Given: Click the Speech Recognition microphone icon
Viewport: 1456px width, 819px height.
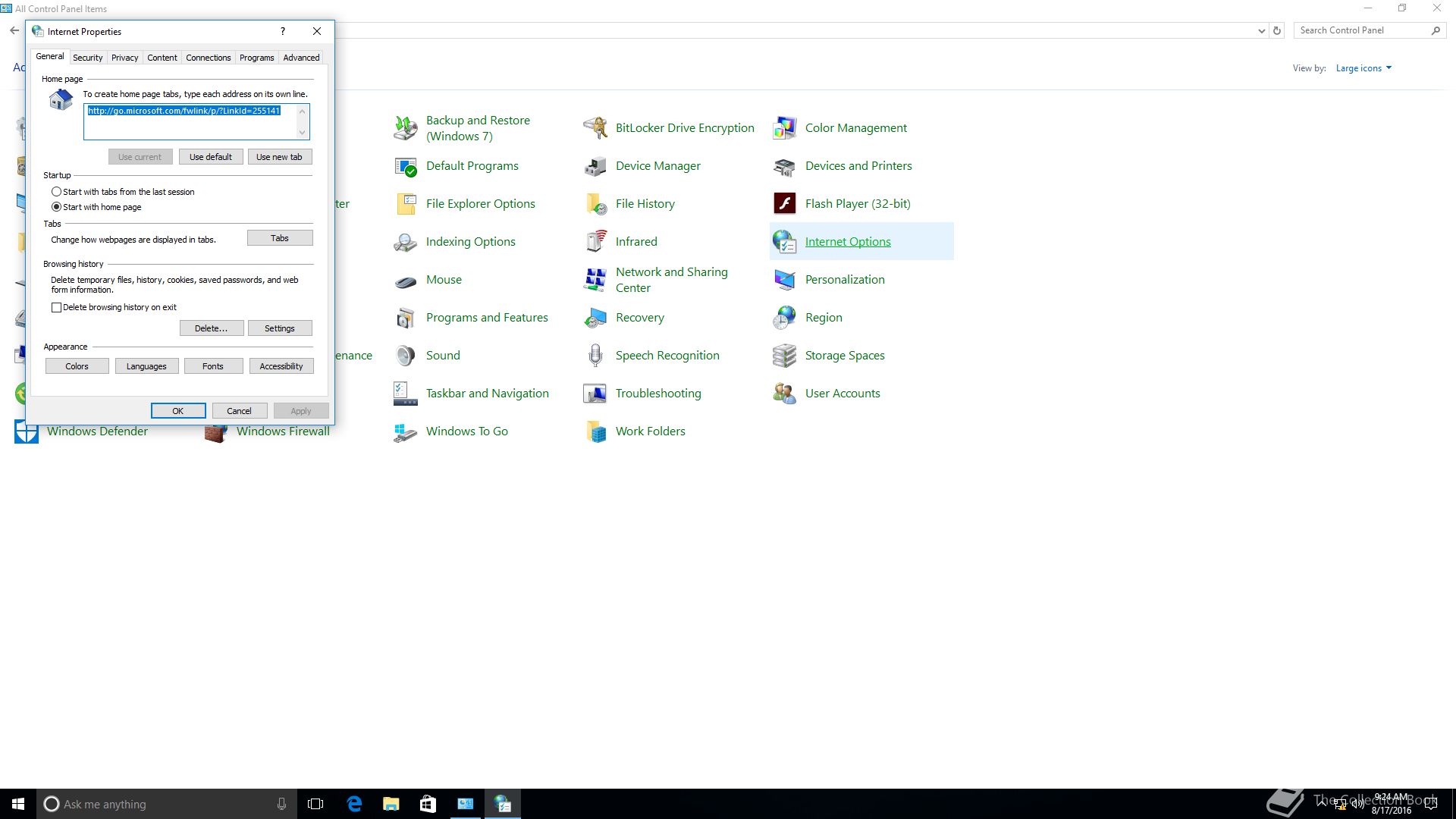Looking at the screenshot, I should [x=595, y=356].
